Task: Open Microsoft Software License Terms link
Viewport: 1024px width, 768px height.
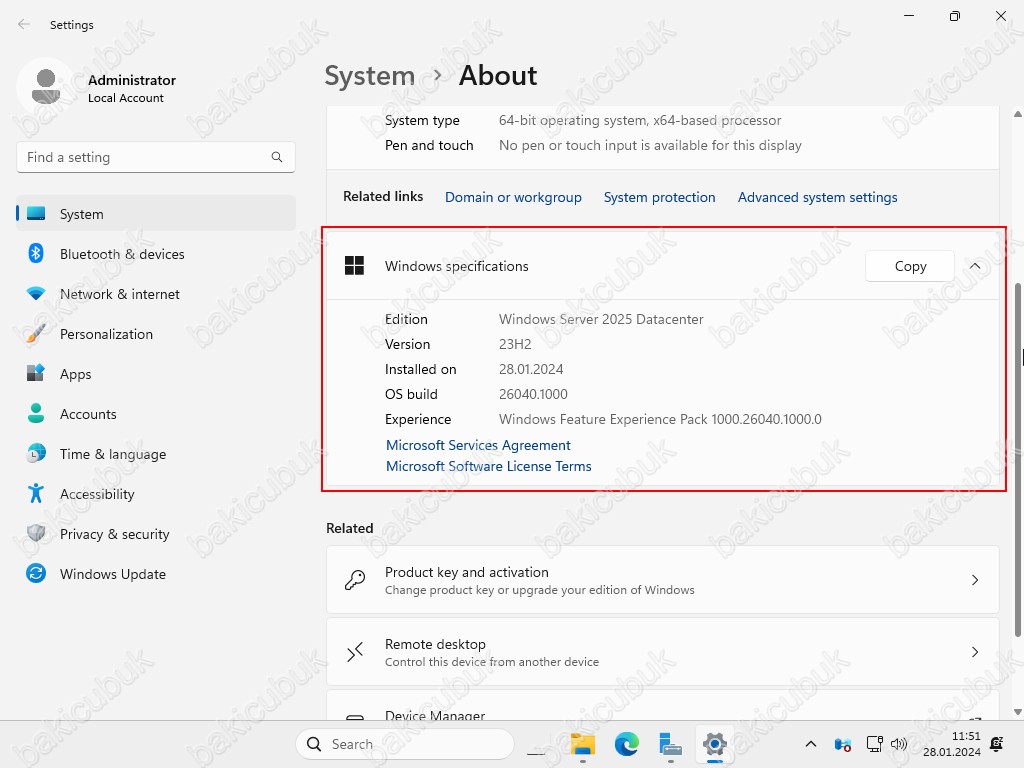Action: point(488,466)
